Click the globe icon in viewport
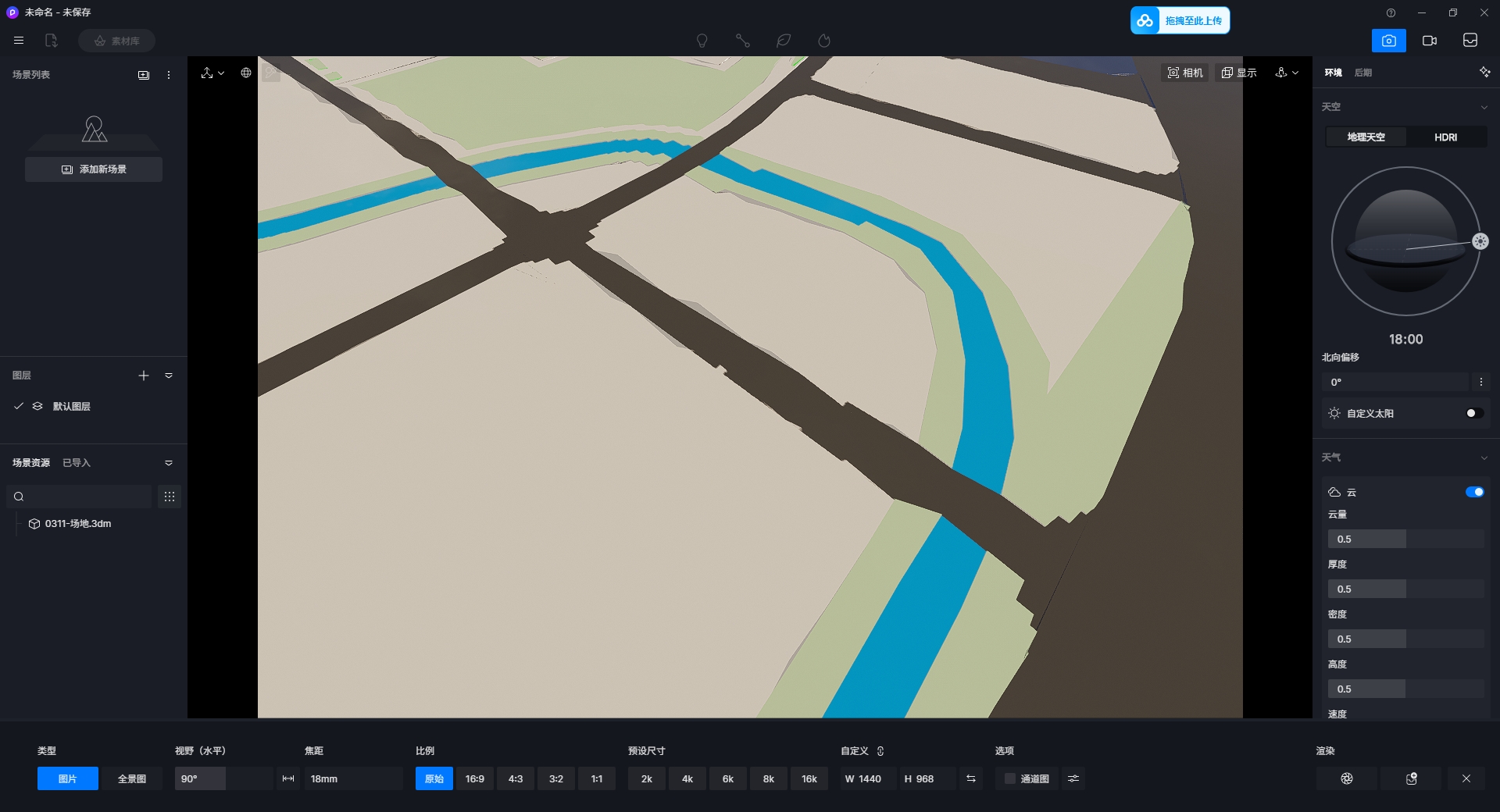The width and height of the screenshot is (1500, 812). [x=246, y=73]
